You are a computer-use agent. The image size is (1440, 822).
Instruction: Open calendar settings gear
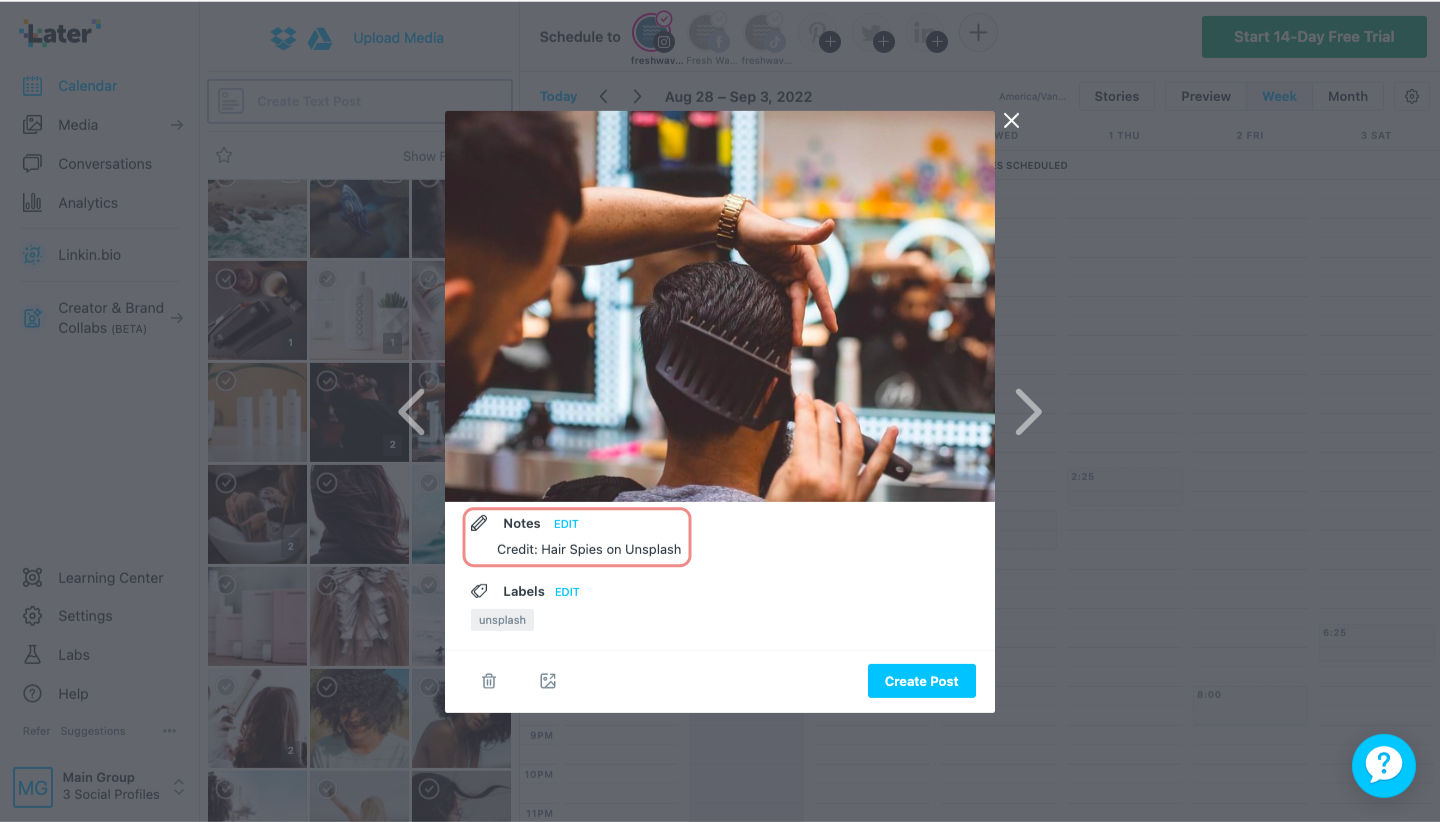(1412, 96)
